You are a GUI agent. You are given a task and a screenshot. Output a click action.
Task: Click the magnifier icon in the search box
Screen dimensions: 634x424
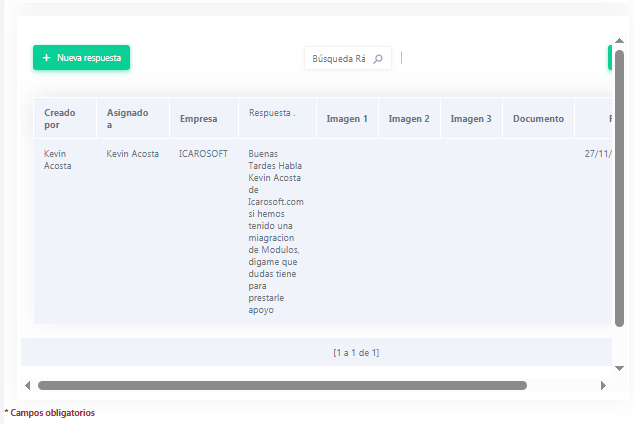click(378, 59)
